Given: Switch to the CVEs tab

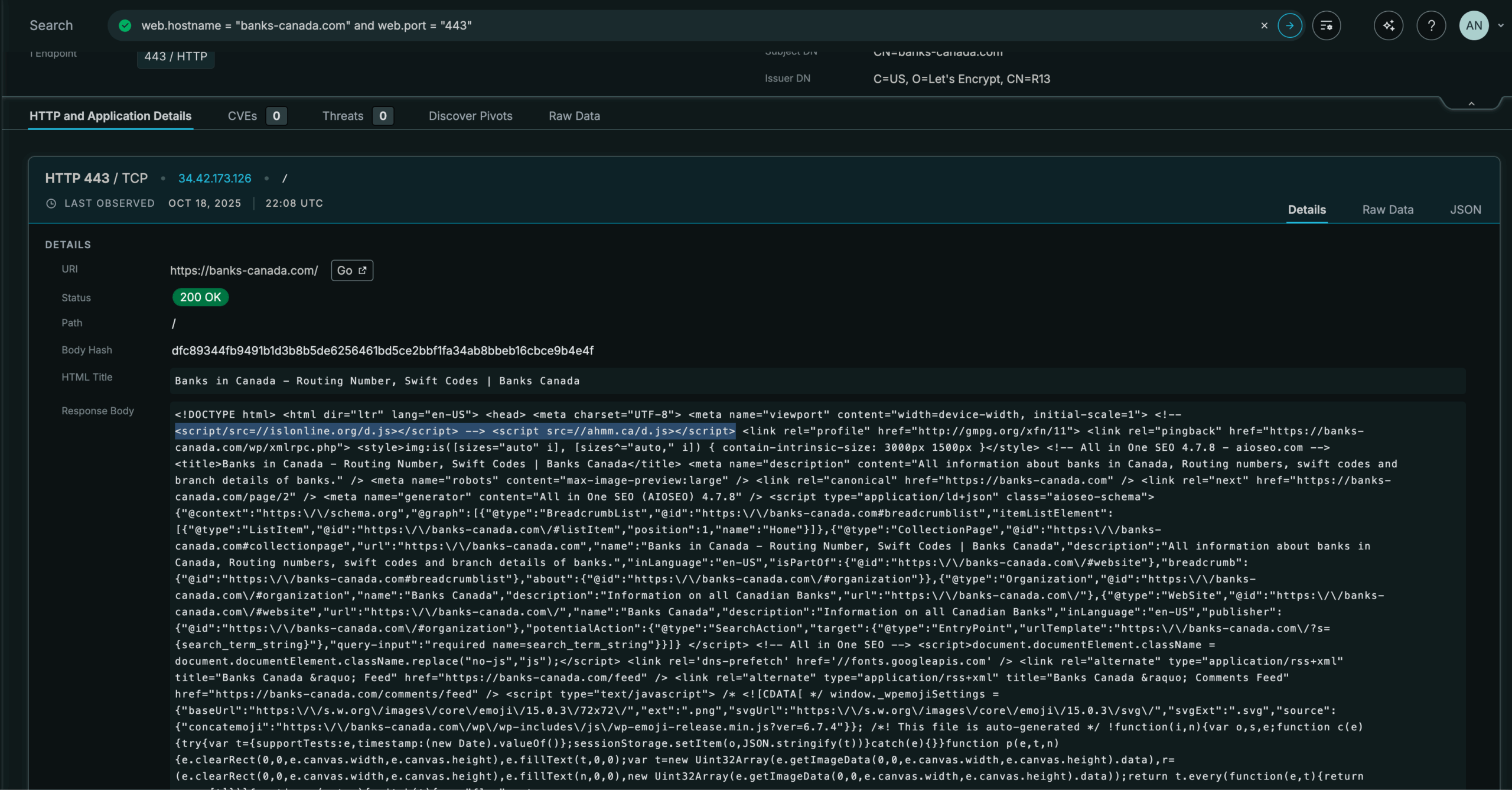Looking at the screenshot, I should point(243,116).
